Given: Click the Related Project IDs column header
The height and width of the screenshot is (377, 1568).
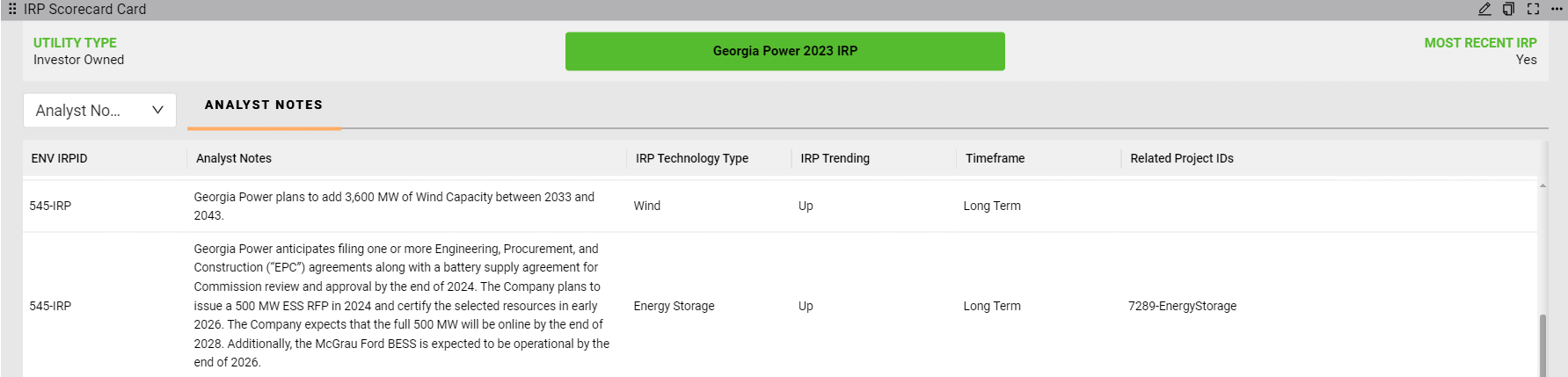Looking at the screenshot, I should [1181, 158].
